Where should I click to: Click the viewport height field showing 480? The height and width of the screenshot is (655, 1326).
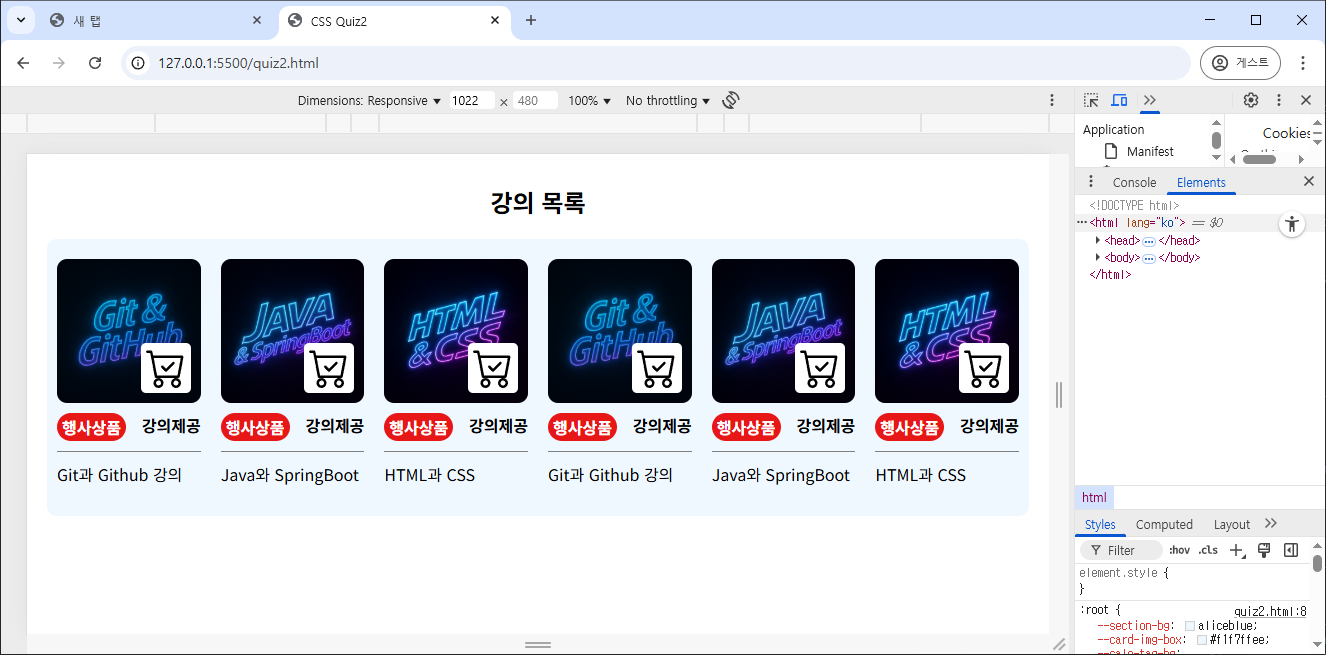(x=535, y=101)
